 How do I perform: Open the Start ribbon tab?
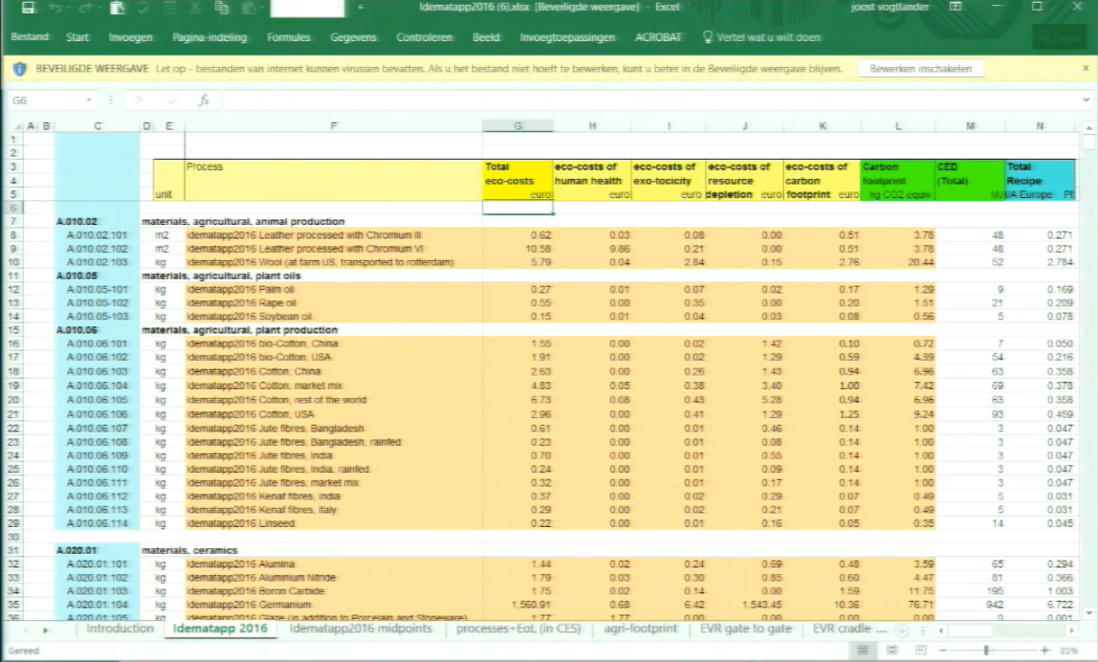(x=77, y=37)
